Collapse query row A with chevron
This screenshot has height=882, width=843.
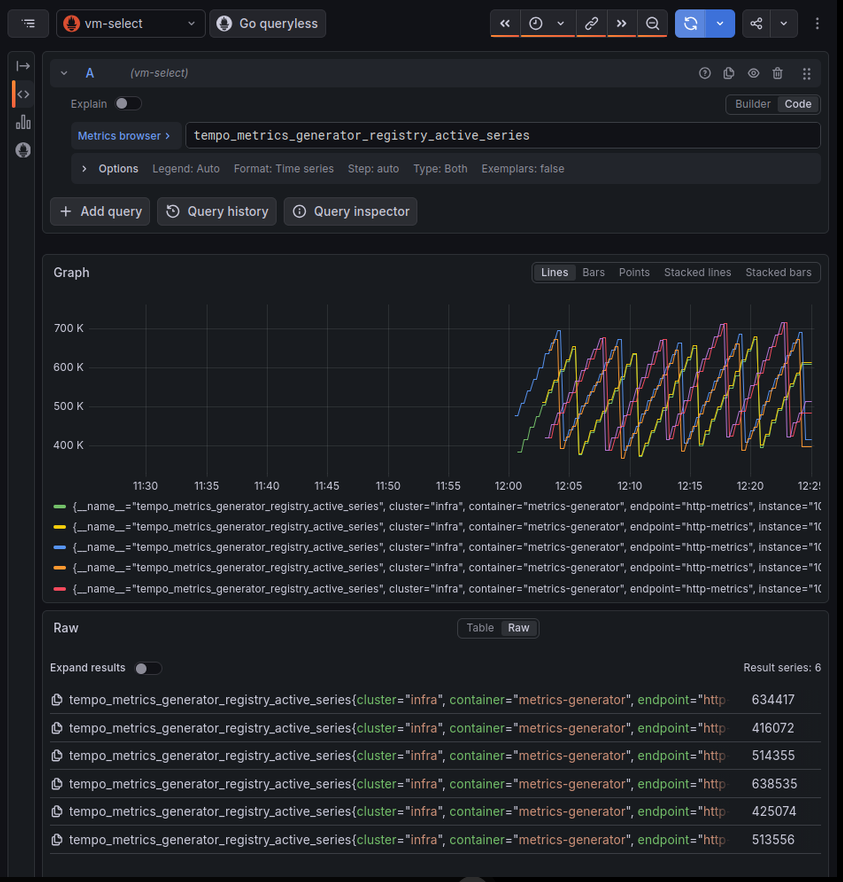[x=64, y=73]
